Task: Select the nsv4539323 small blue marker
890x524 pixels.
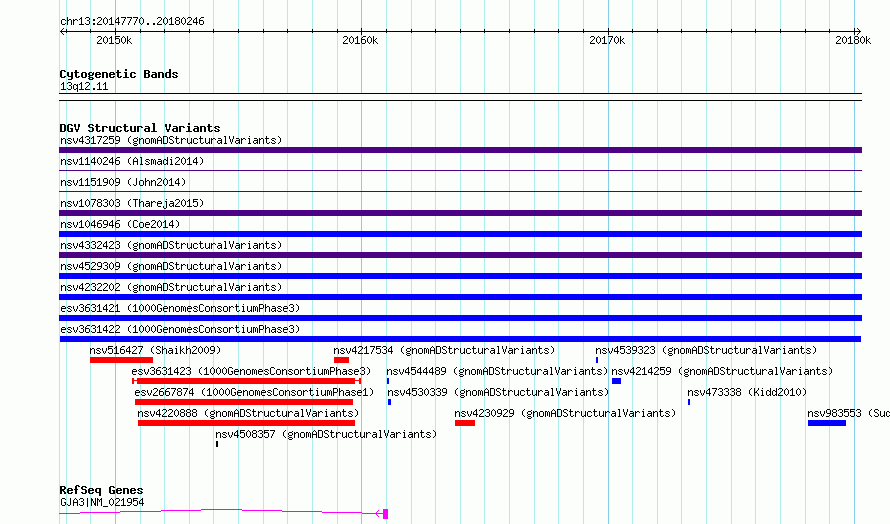Action: (x=597, y=360)
